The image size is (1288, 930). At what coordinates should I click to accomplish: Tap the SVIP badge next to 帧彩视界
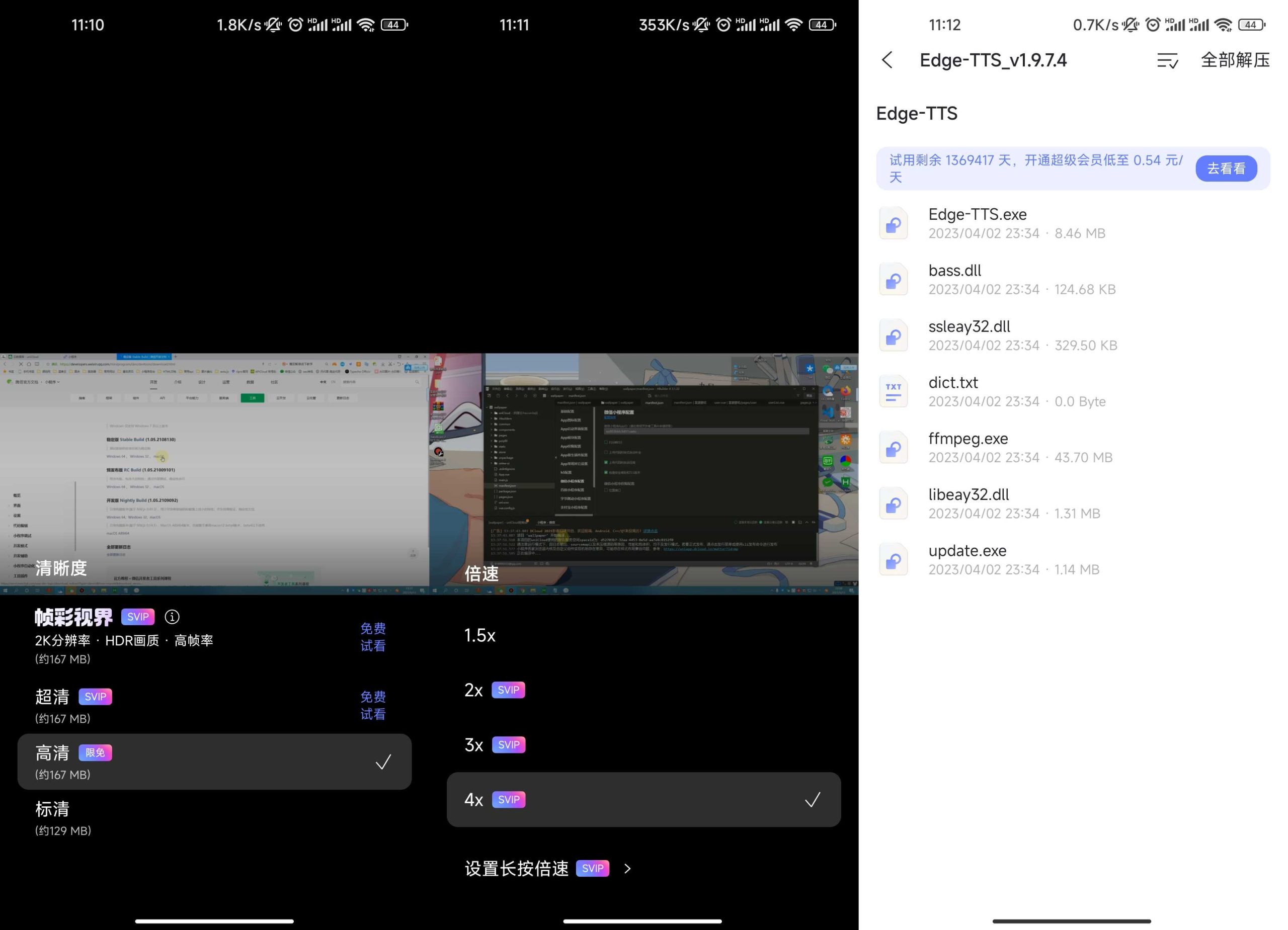point(138,617)
